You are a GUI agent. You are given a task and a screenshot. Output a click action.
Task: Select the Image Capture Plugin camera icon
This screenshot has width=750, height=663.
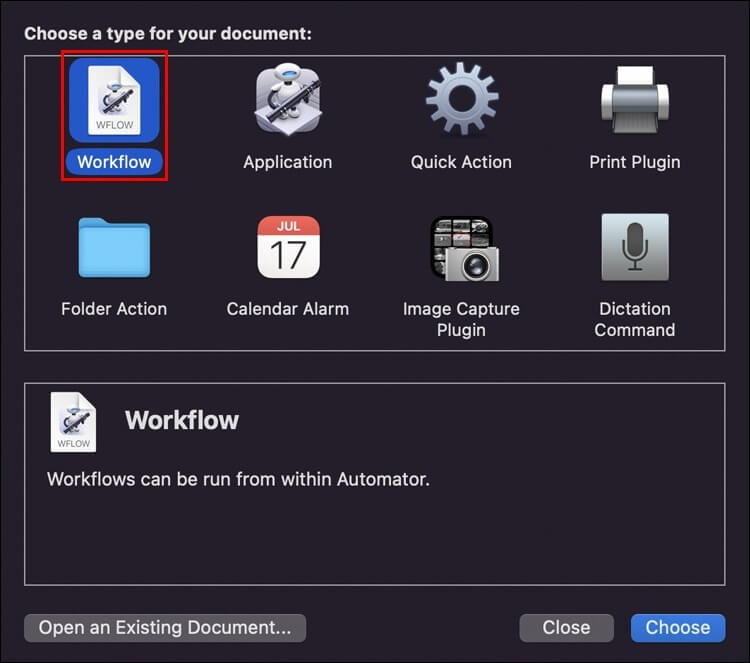click(464, 249)
